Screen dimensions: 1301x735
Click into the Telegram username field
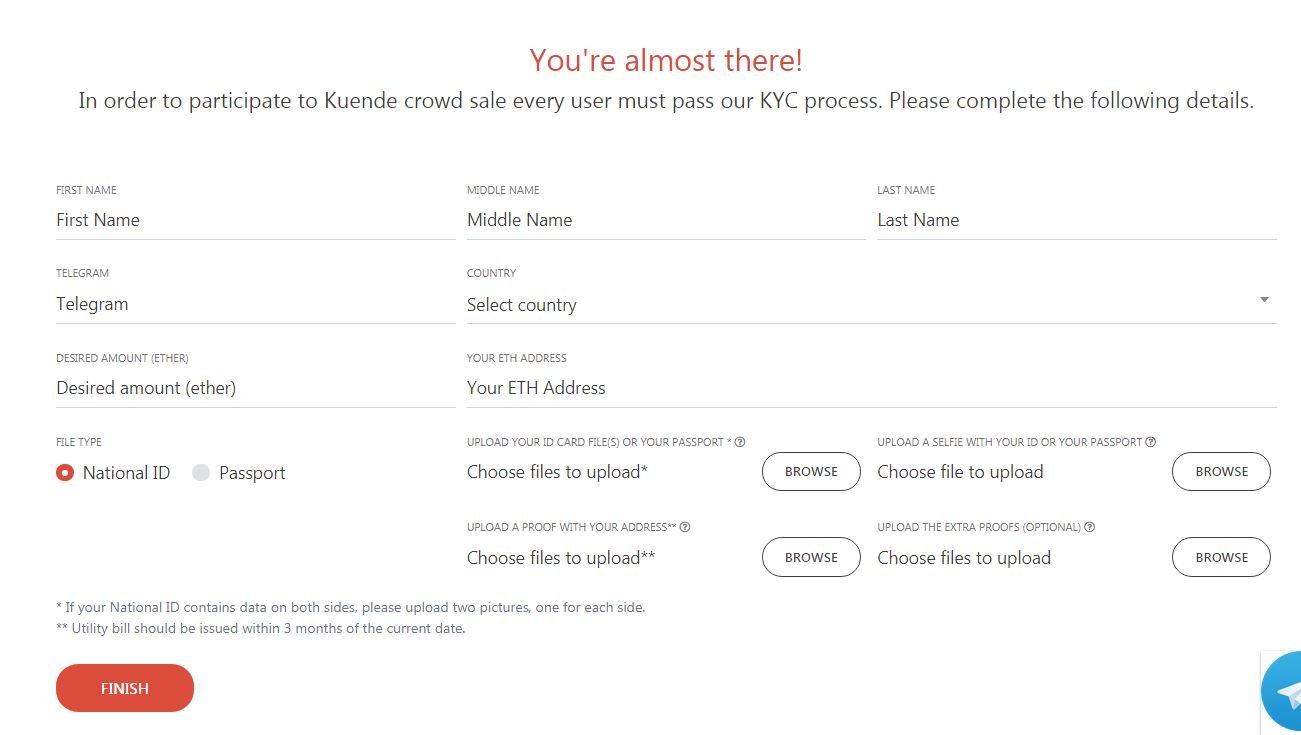(x=256, y=304)
